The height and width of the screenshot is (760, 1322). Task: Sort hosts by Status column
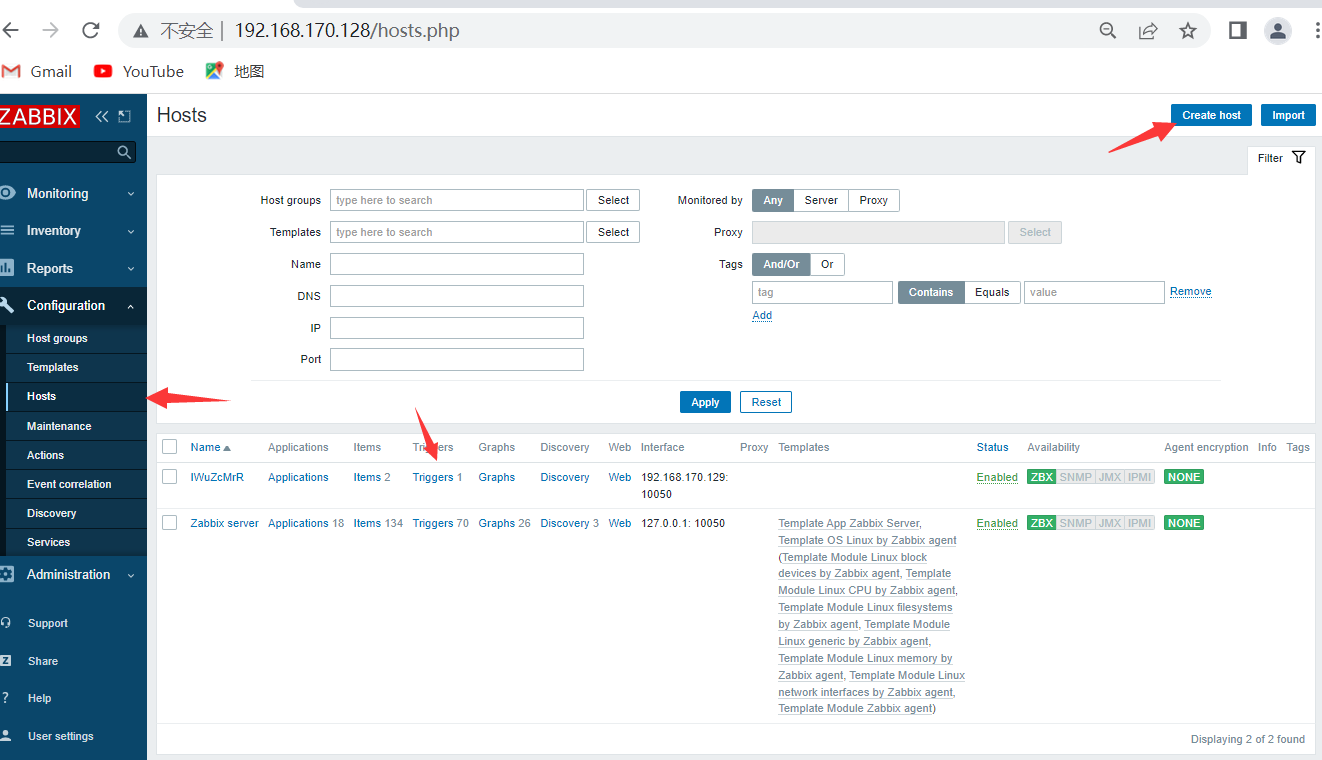click(x=992, y=447)
